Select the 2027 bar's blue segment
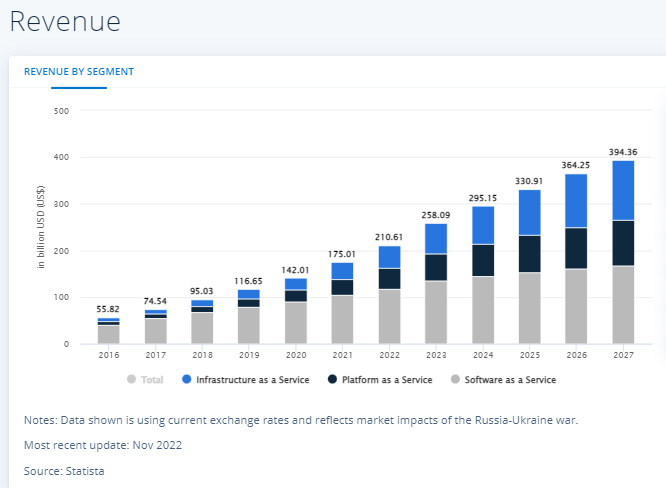 (623, 190)
